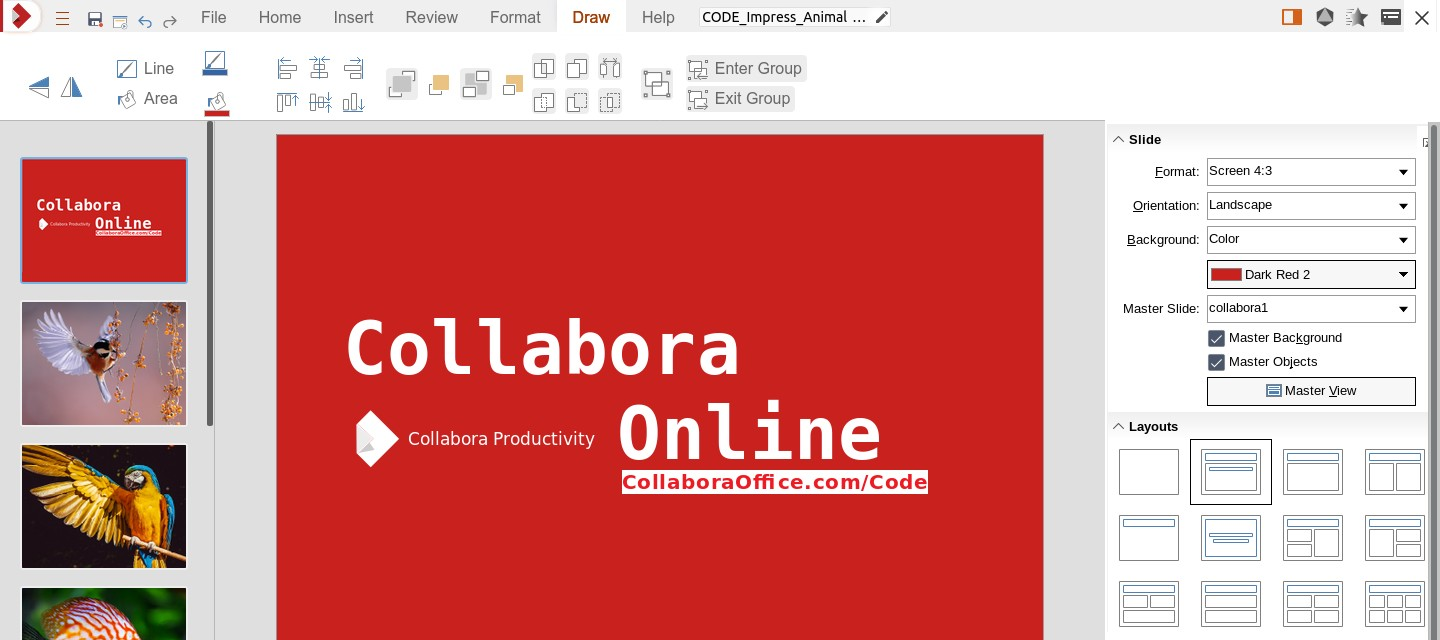Open the hamburger menu icon
The width and height of the screenshot is (1440, 640).
pos(62,19)
